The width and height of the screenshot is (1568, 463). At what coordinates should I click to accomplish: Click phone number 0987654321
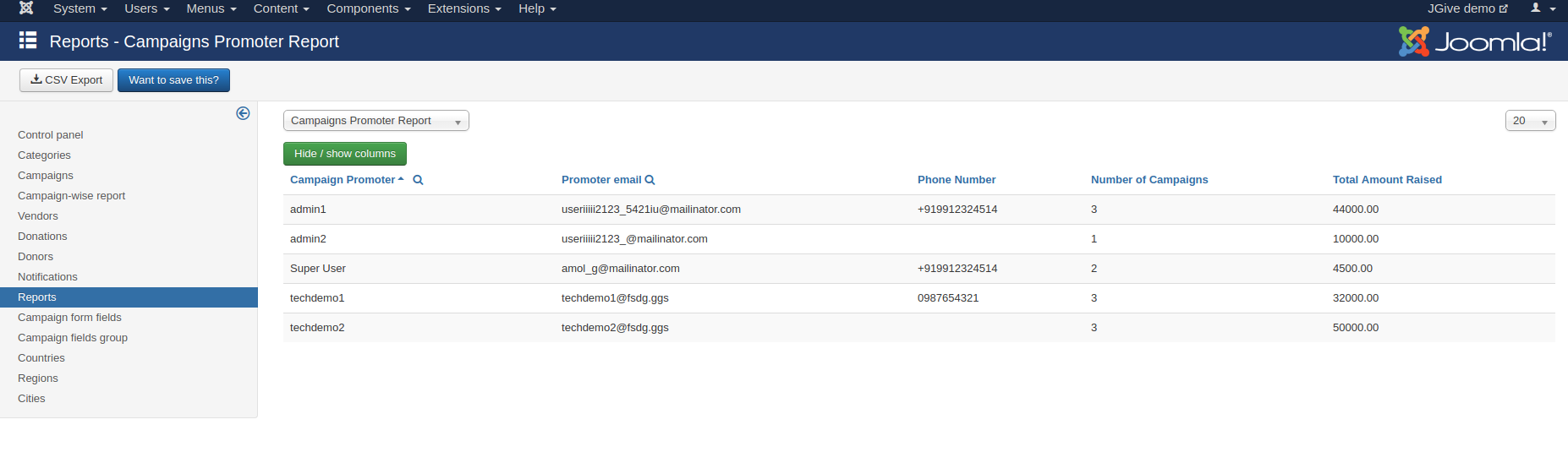tap(948, 298)
